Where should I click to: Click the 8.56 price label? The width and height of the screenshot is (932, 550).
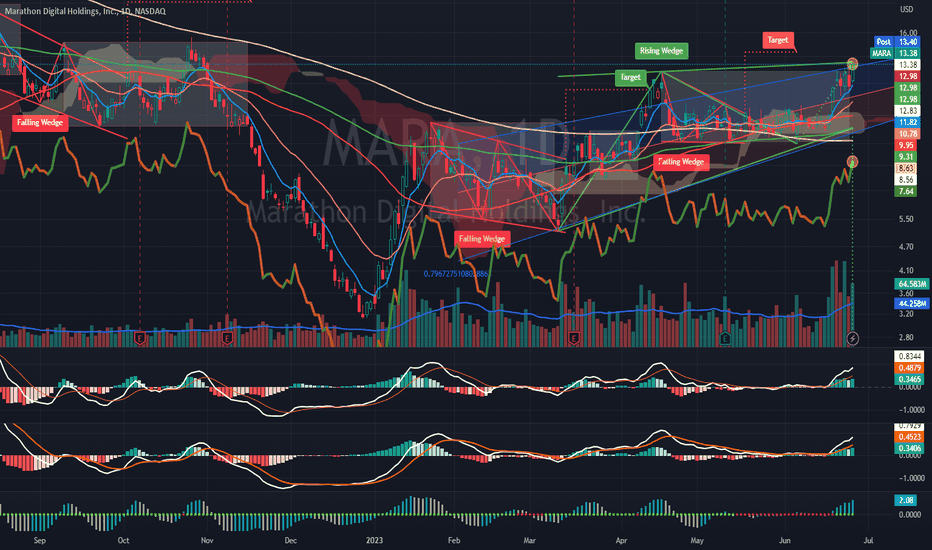tap(908, 180)
